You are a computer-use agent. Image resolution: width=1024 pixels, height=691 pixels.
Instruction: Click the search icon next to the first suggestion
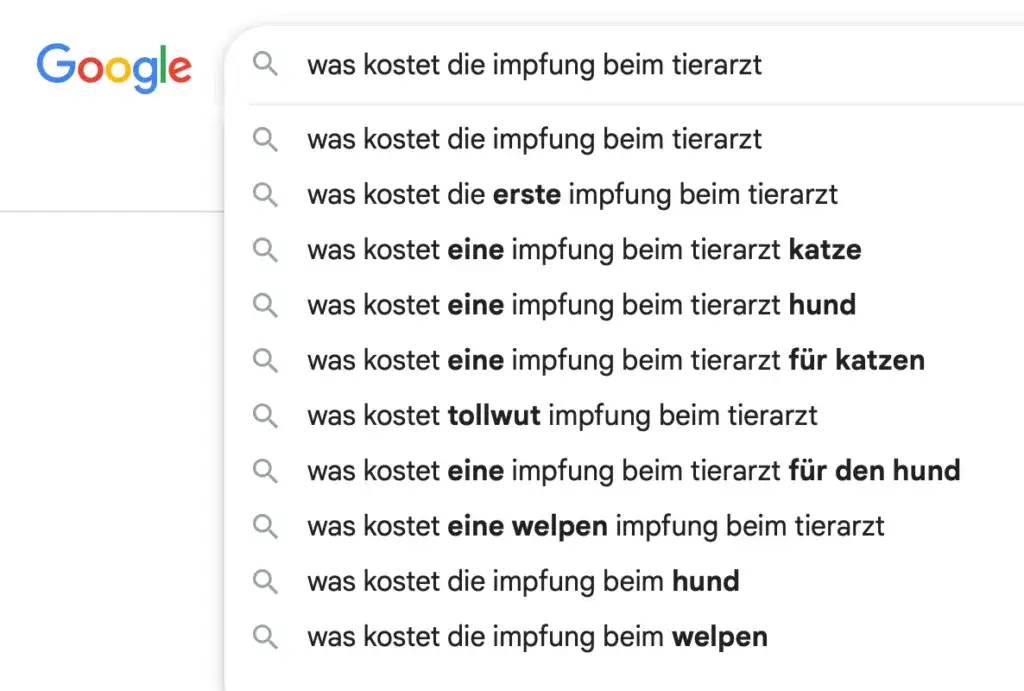(x=265, y=139)
